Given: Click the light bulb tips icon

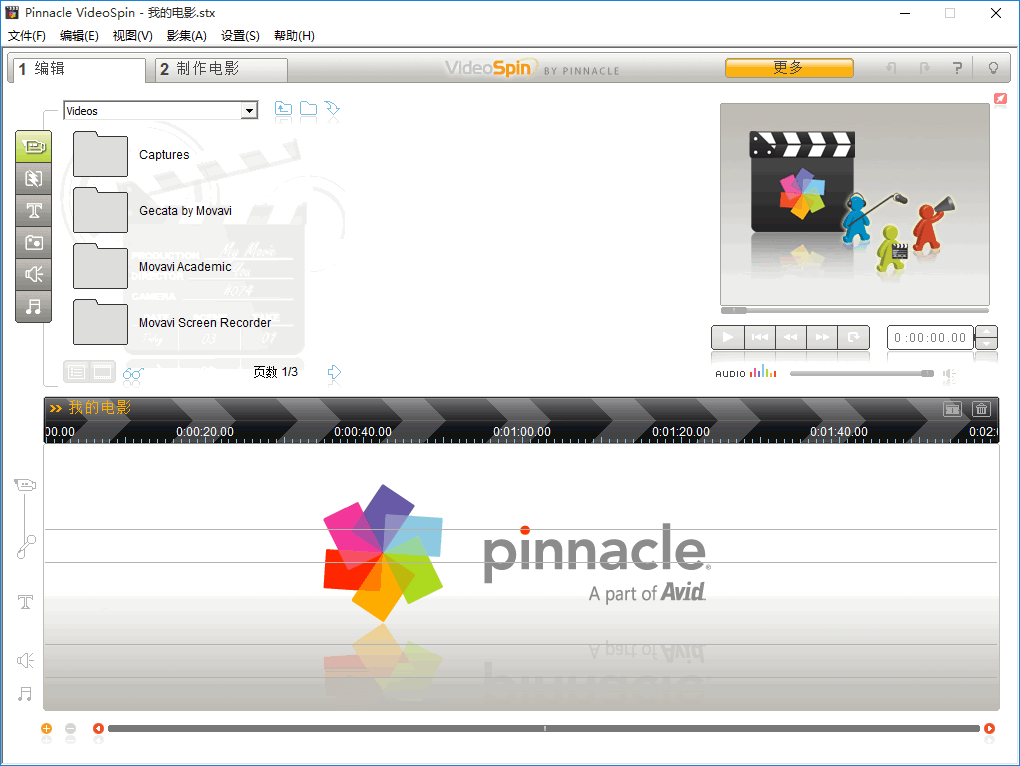Looking at the screenshot, I should (x=993, y=68).
